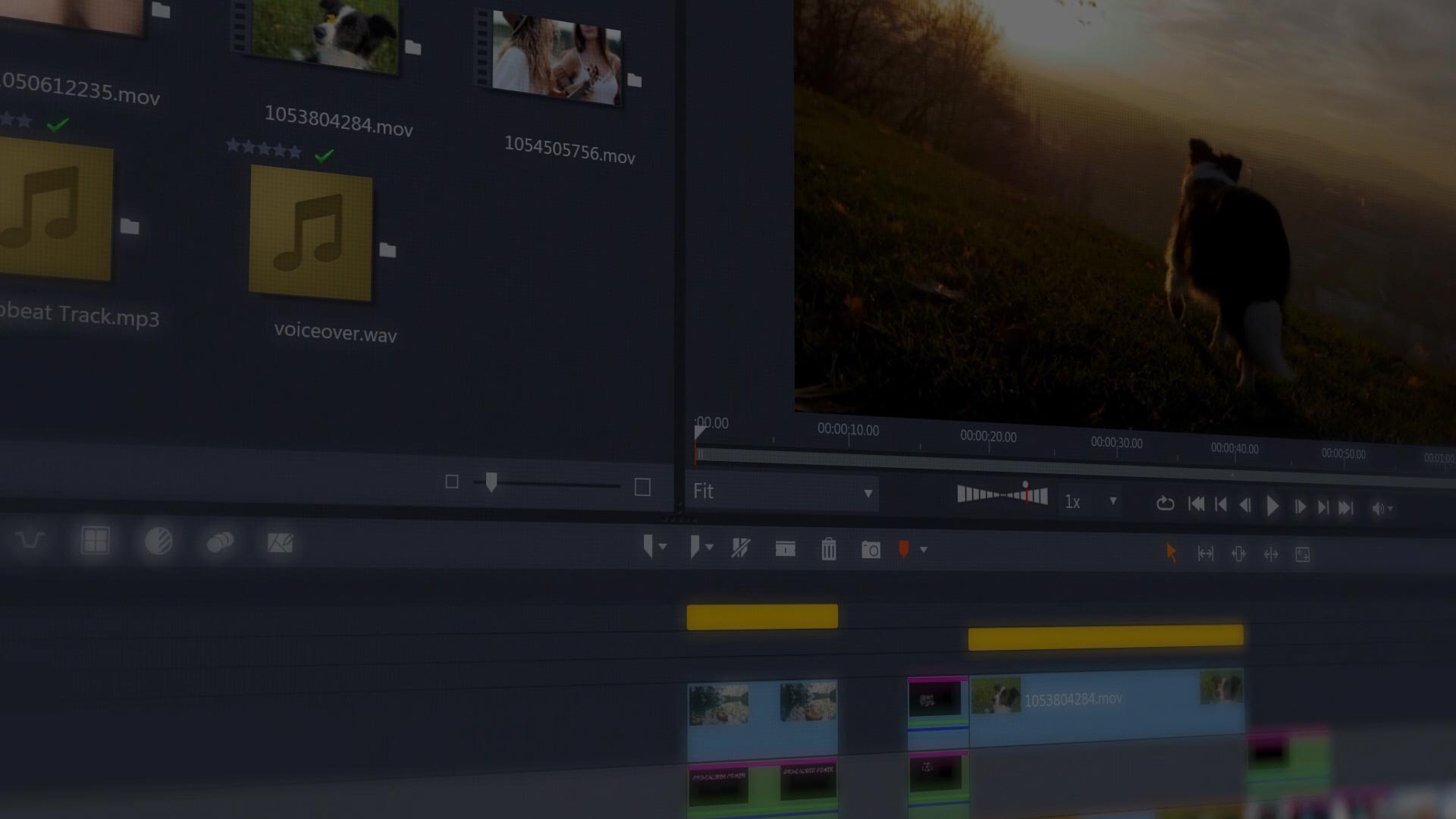The height and width of the screenshot is (819, 1456).
Task: Select the voiceover.wav audio thumbnail
Action: pyautogui.click(x=311, y=233)
